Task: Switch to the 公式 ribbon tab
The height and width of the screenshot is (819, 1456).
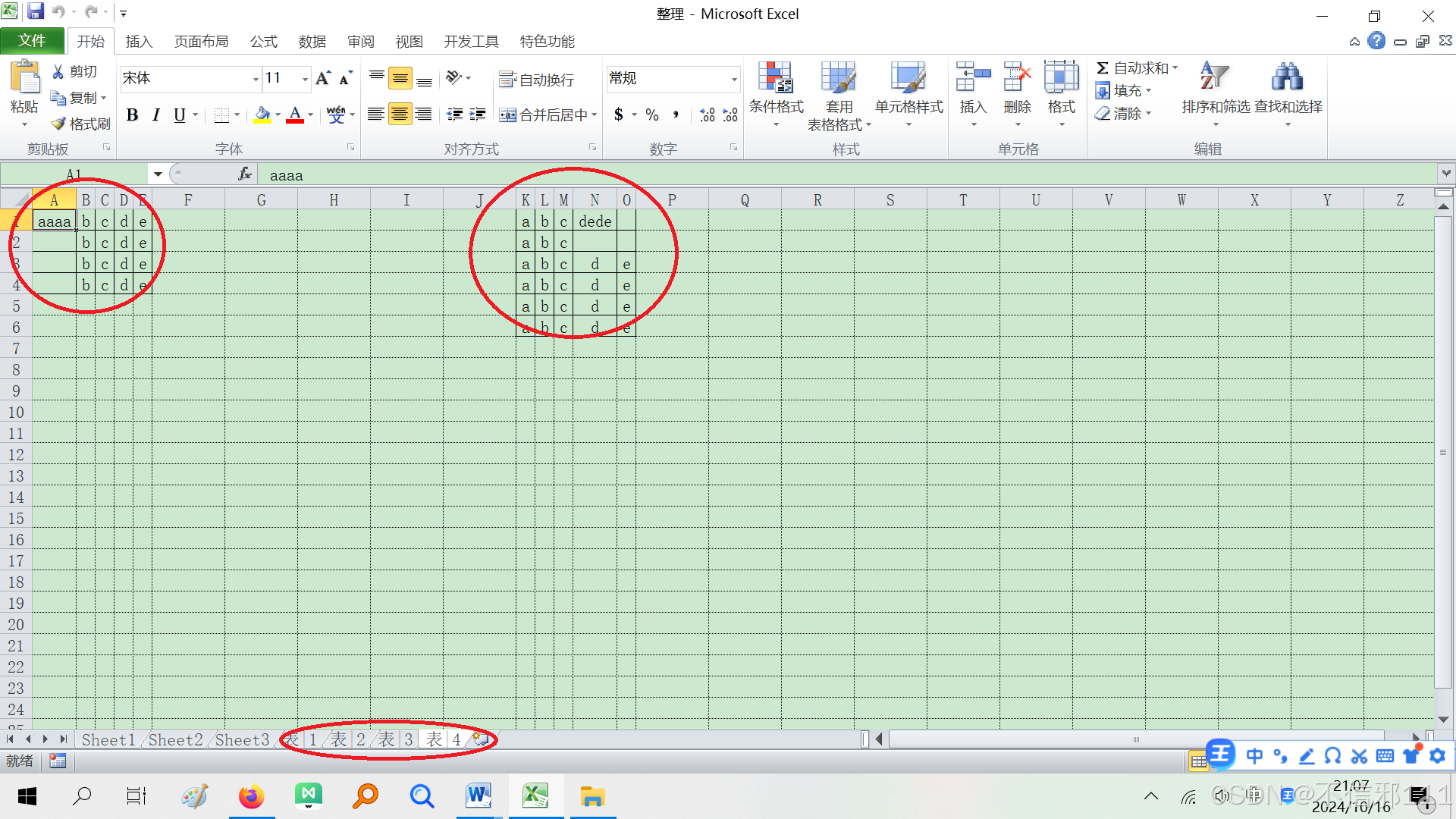Action: click(263, 42)
